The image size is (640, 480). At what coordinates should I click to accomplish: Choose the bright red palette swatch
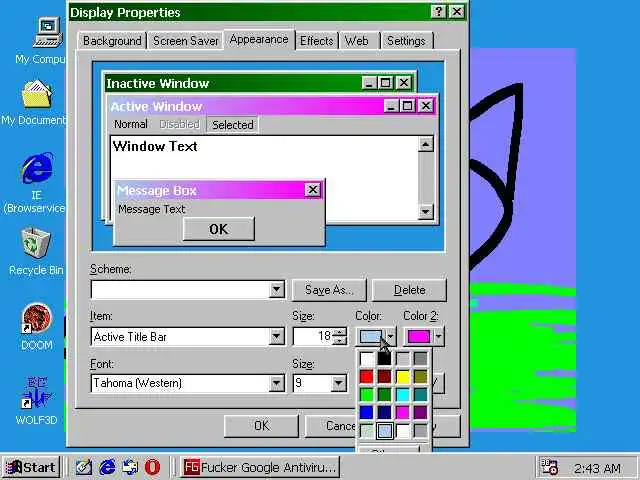point(367,377)
